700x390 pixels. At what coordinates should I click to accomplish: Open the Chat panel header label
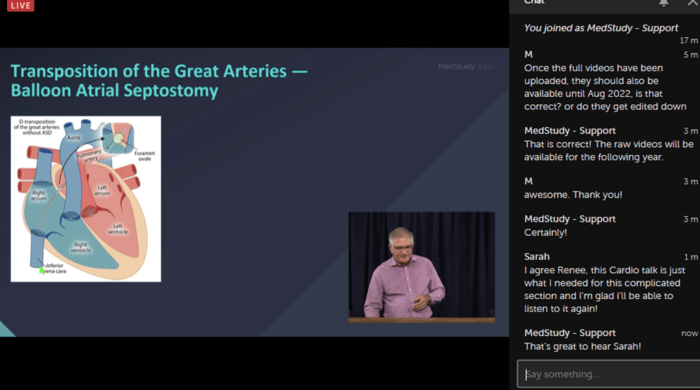534,2
